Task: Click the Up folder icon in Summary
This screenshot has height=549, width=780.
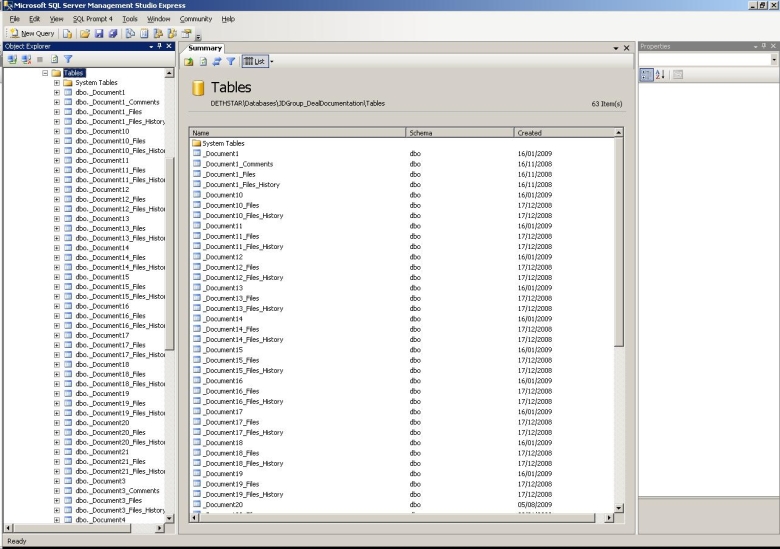Action: pyautogui.click(x=189, y=62)
